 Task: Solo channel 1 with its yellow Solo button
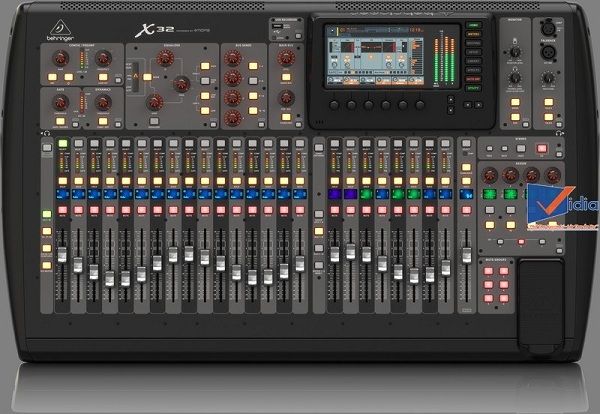(x=63, y=181)
